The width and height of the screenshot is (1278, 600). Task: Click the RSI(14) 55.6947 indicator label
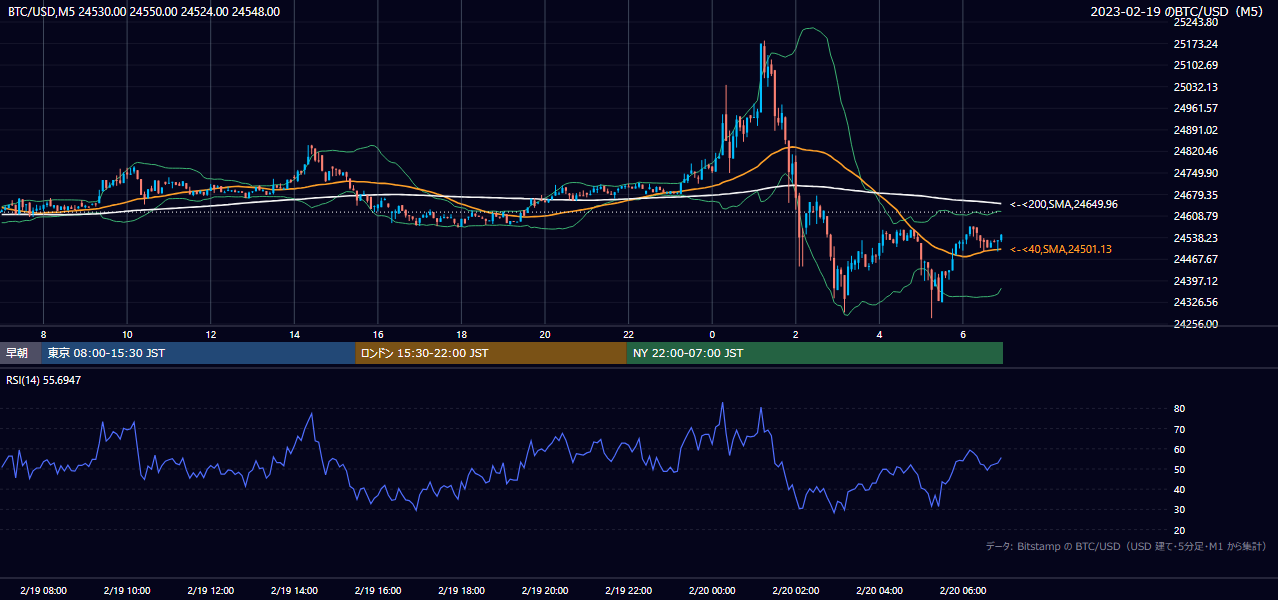(x=44, y=380)
